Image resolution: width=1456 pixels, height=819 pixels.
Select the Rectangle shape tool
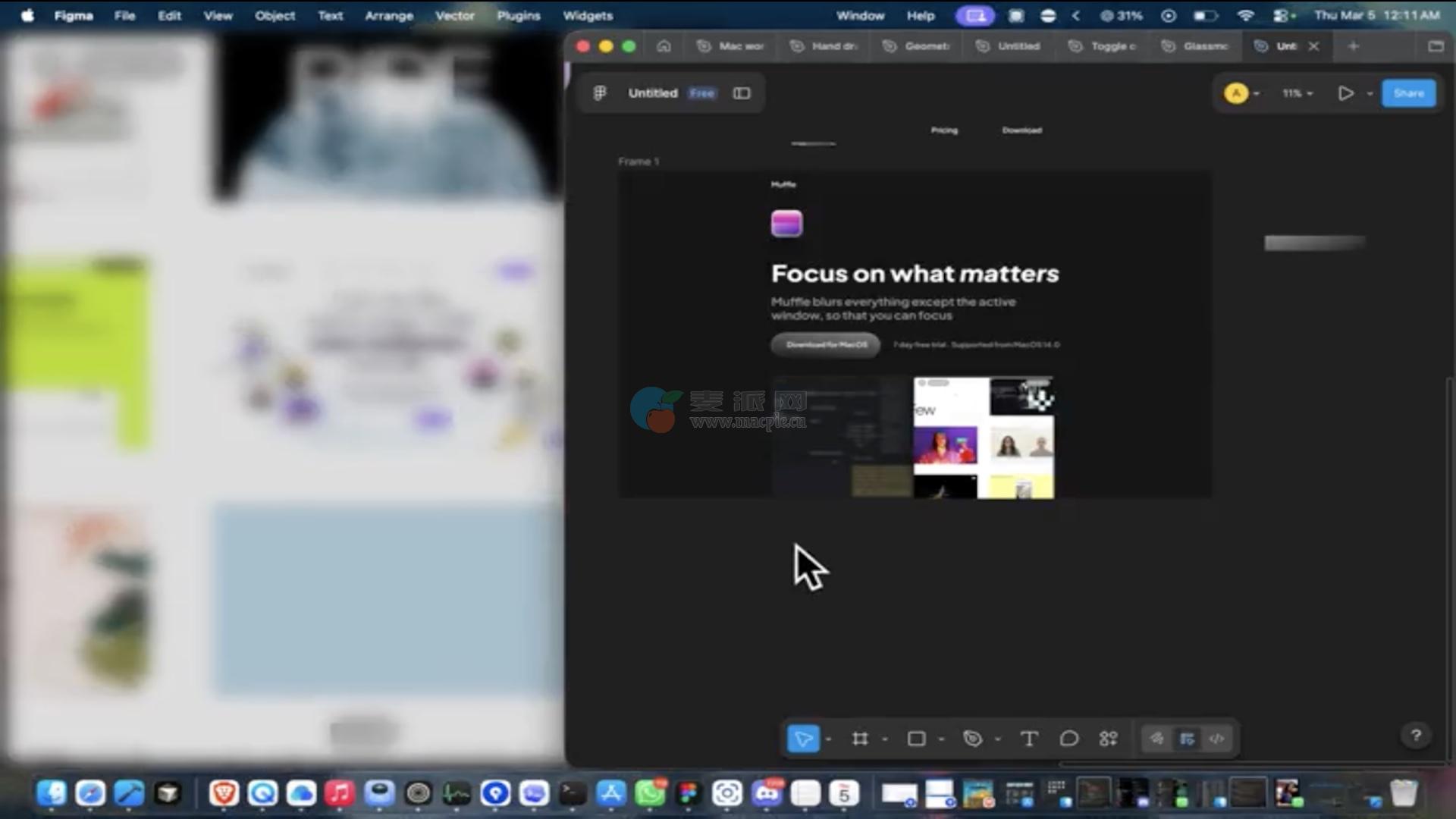[916, 739]
